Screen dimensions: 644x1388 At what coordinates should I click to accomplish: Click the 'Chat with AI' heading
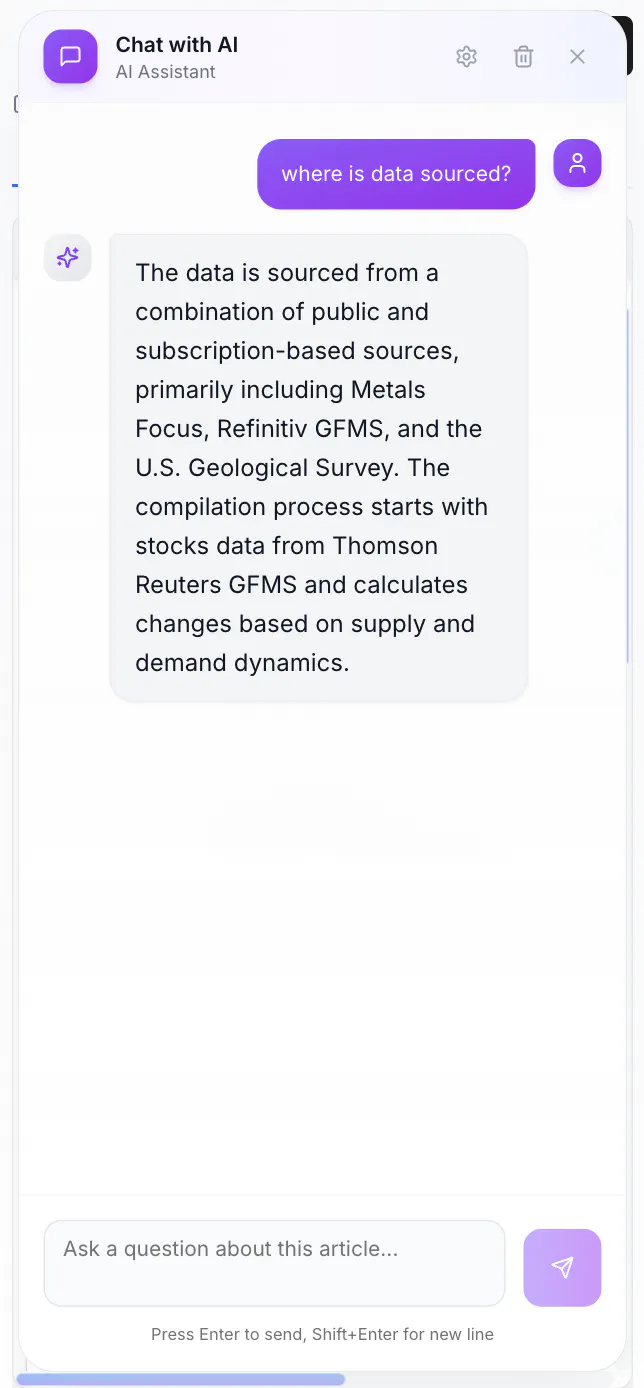coord(177,45)
